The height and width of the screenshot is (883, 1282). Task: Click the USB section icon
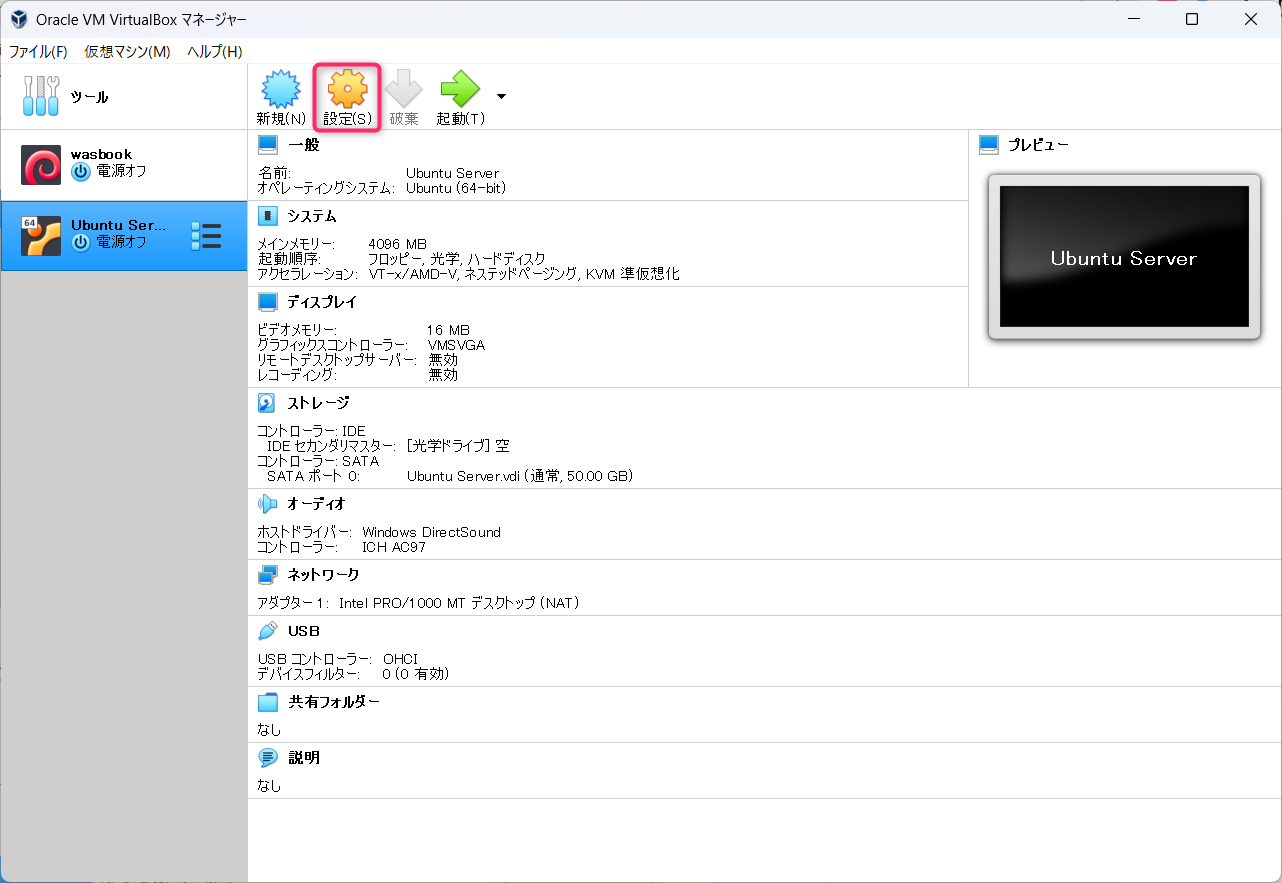[x=267, y=631]
